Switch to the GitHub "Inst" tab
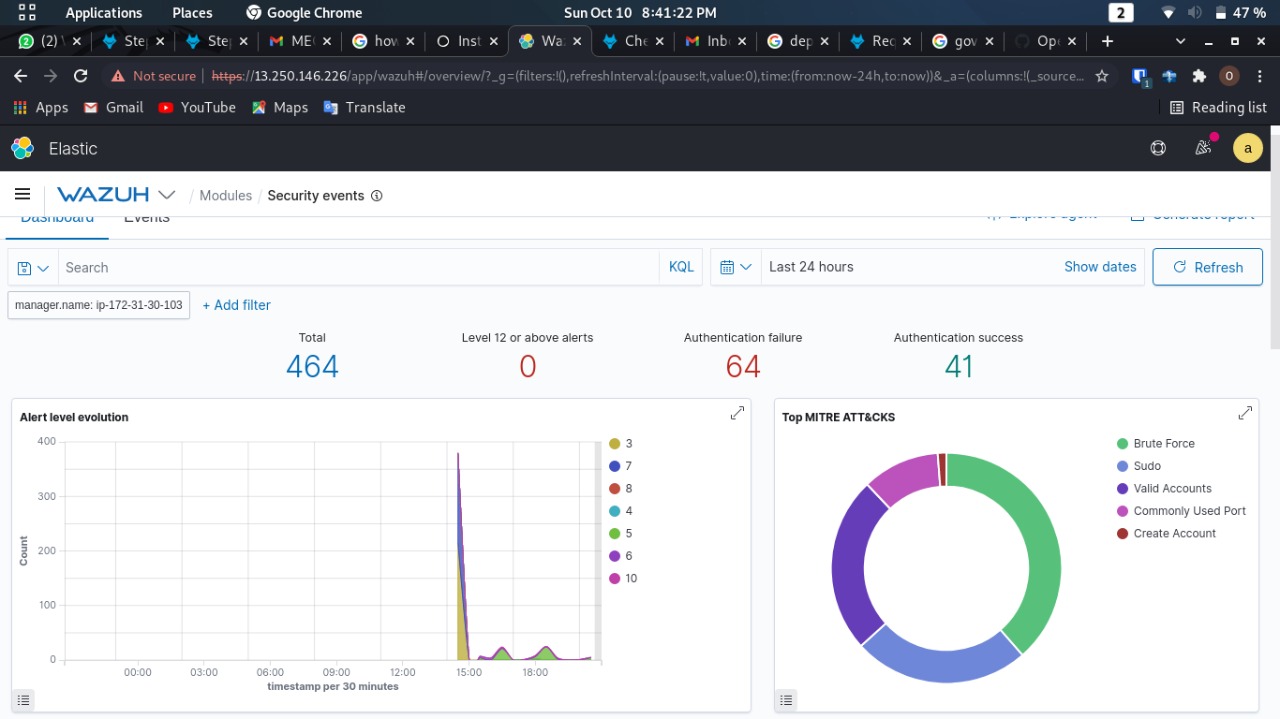 468,41
